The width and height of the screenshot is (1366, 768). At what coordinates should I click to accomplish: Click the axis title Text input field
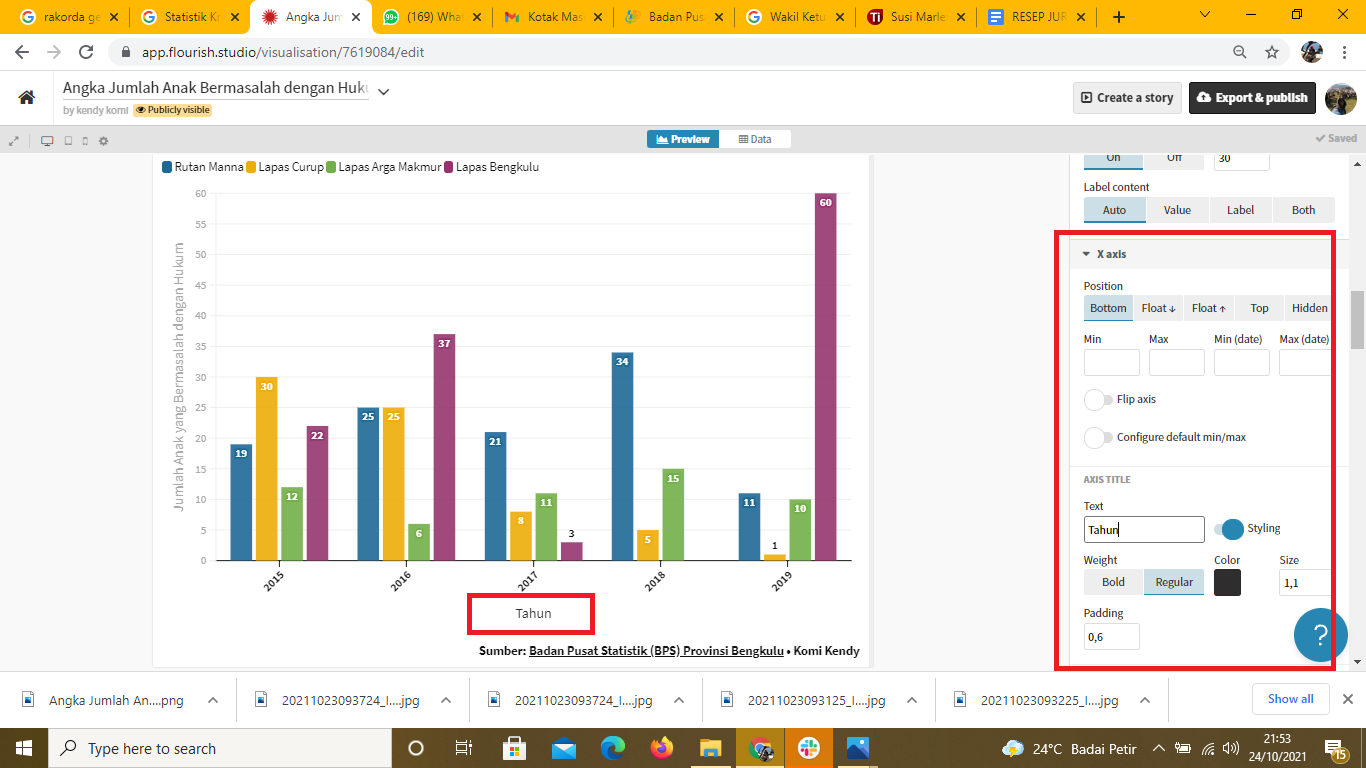point(1144,530)
